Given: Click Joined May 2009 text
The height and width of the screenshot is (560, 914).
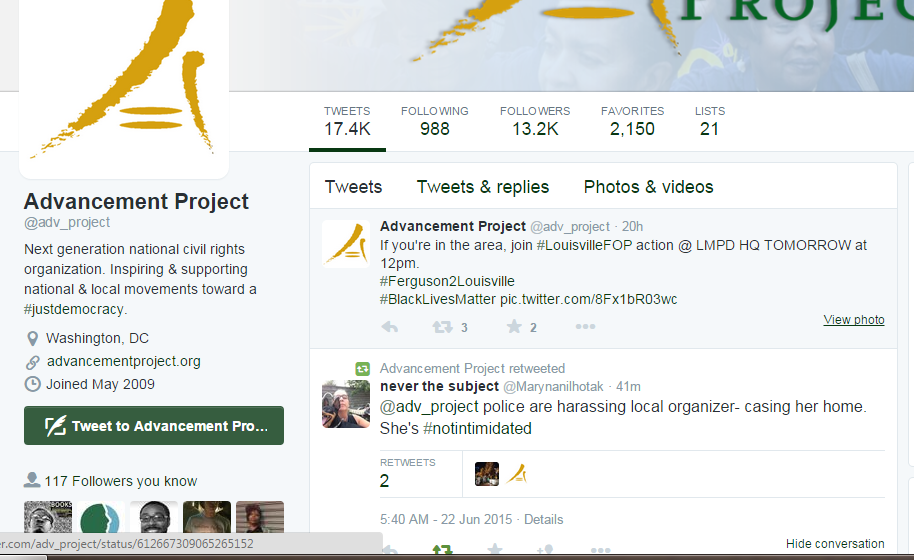Looking at the screenshot, I should coord(100,385).
